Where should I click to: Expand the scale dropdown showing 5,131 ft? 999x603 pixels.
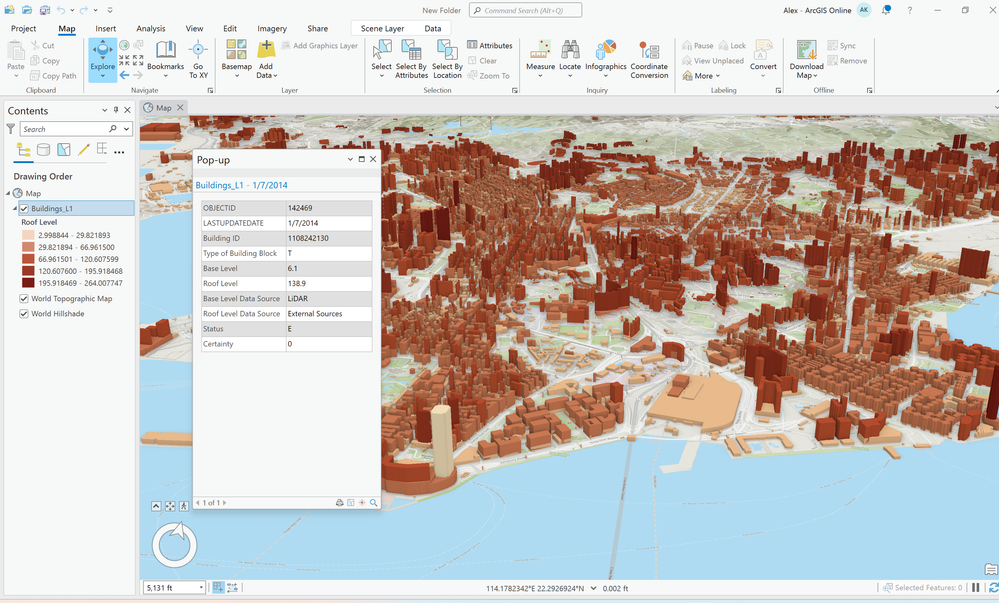tap(201, 588)
